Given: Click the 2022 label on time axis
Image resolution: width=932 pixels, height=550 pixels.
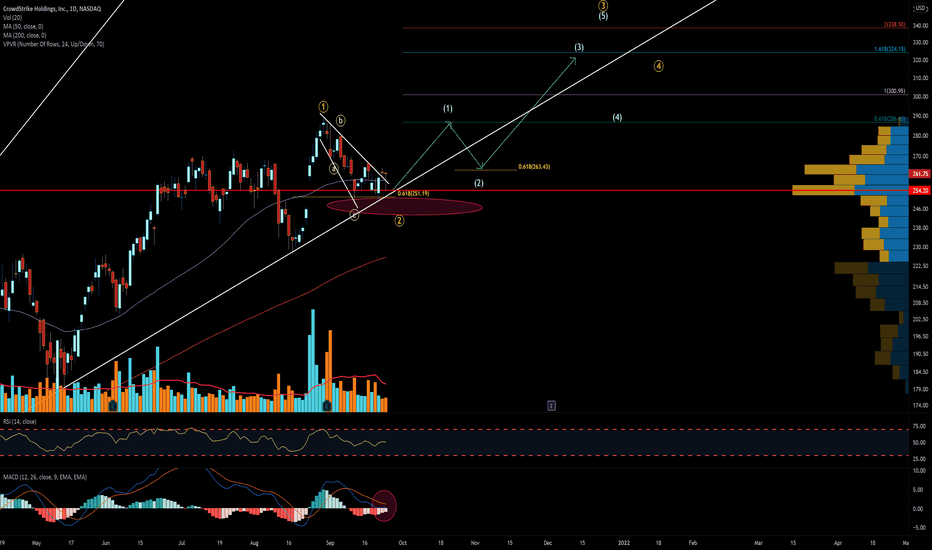Looking at the screenshot, I should tap(624, 543).
